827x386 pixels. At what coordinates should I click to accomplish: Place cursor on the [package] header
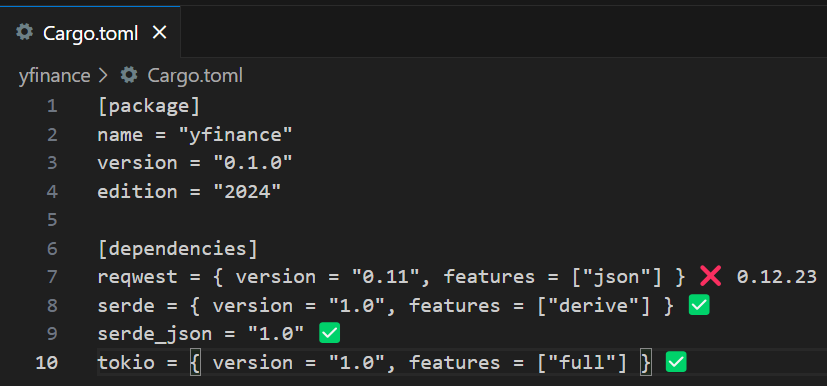point(149,106)
